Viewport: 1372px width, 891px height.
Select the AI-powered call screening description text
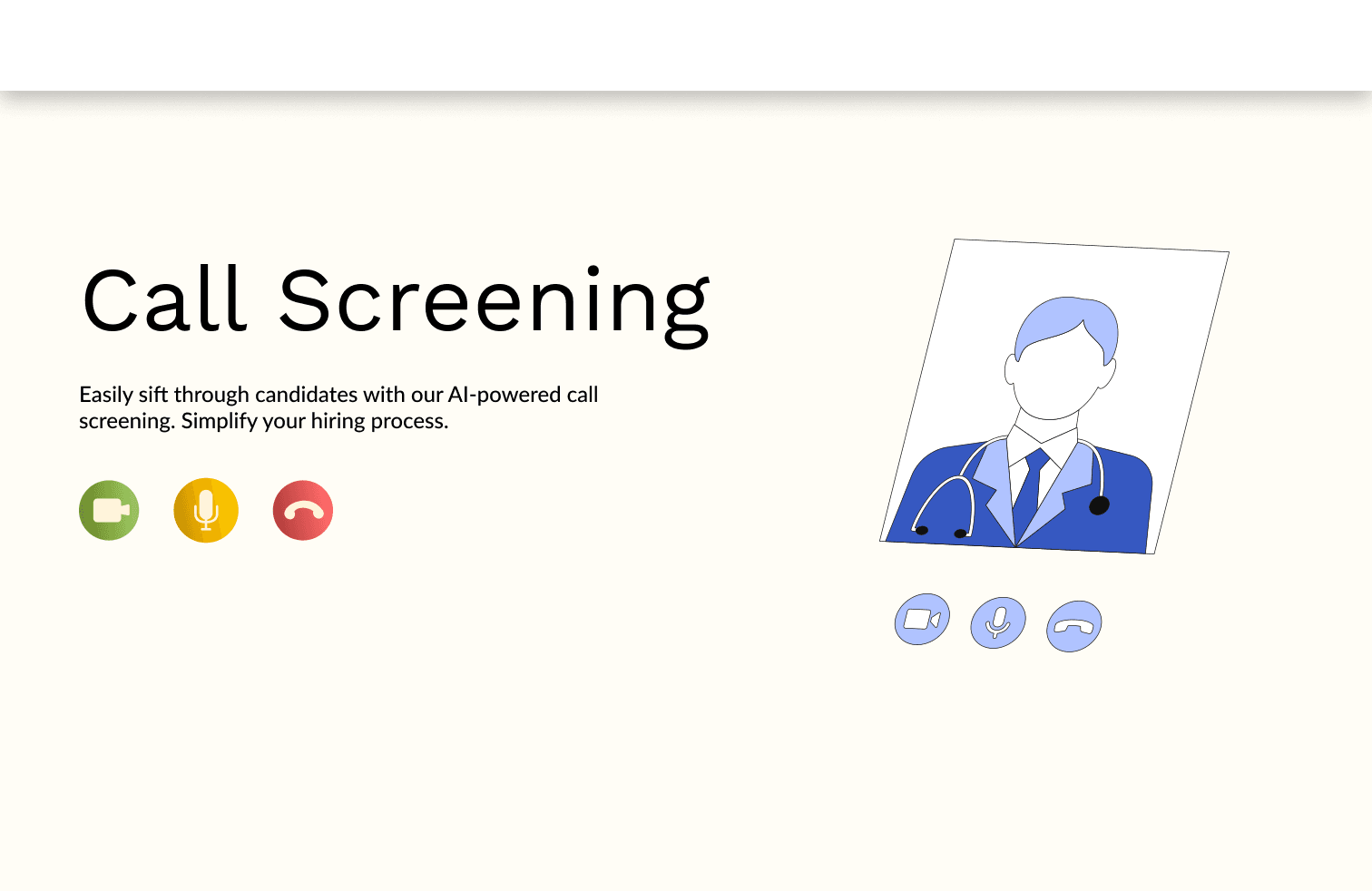[338, 407]
